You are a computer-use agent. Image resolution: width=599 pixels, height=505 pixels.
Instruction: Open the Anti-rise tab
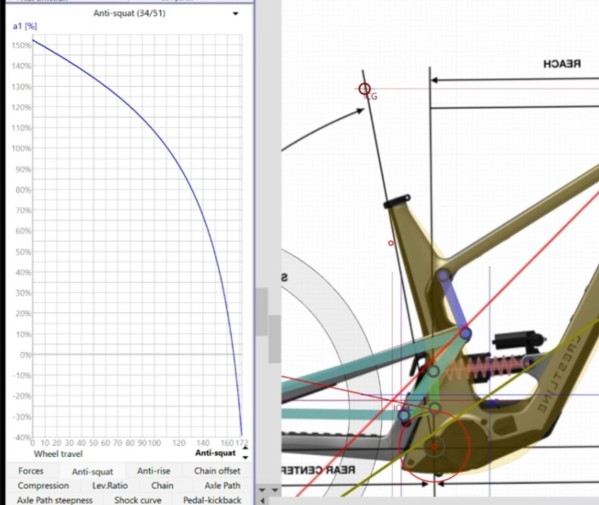coord(154,471)
